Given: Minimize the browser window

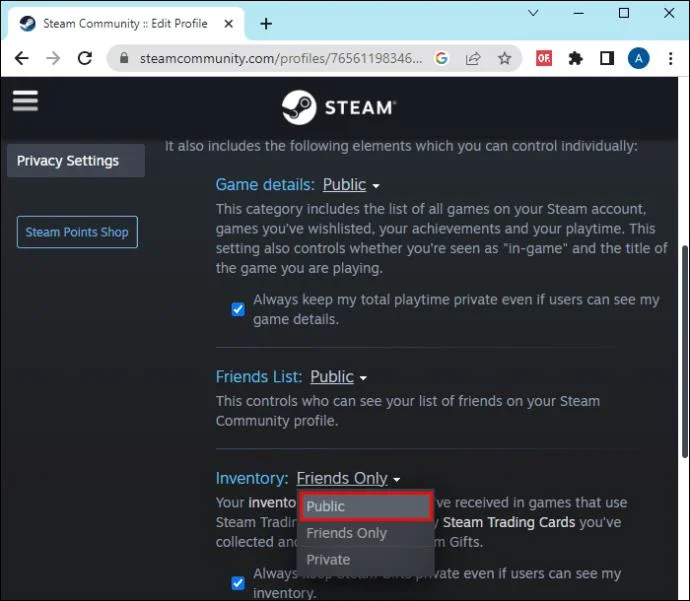Looking at the screenshot, I should pos(579,13).
